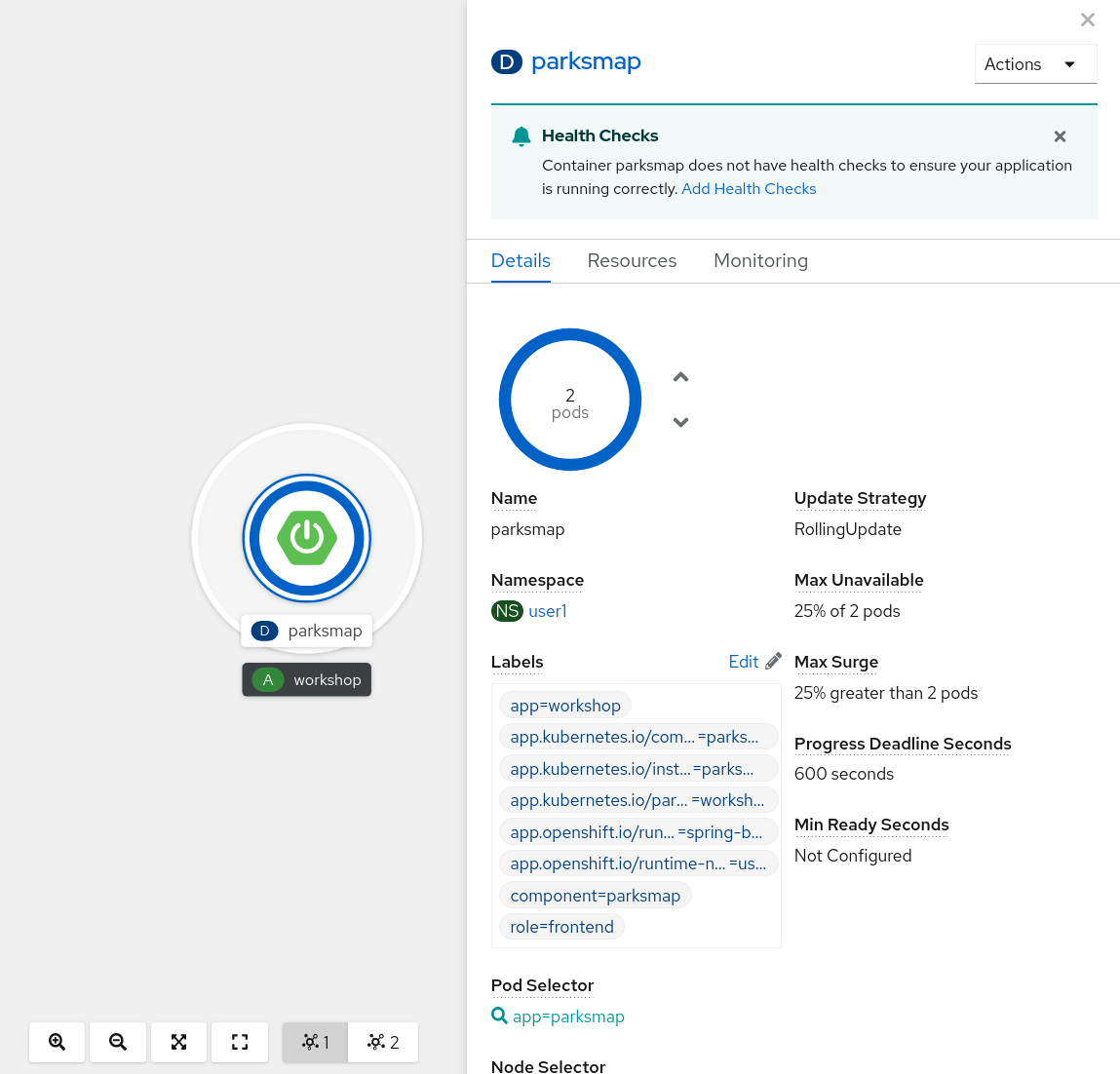
Task: Switch to graph layout 2
Action: pos(383,1042)
